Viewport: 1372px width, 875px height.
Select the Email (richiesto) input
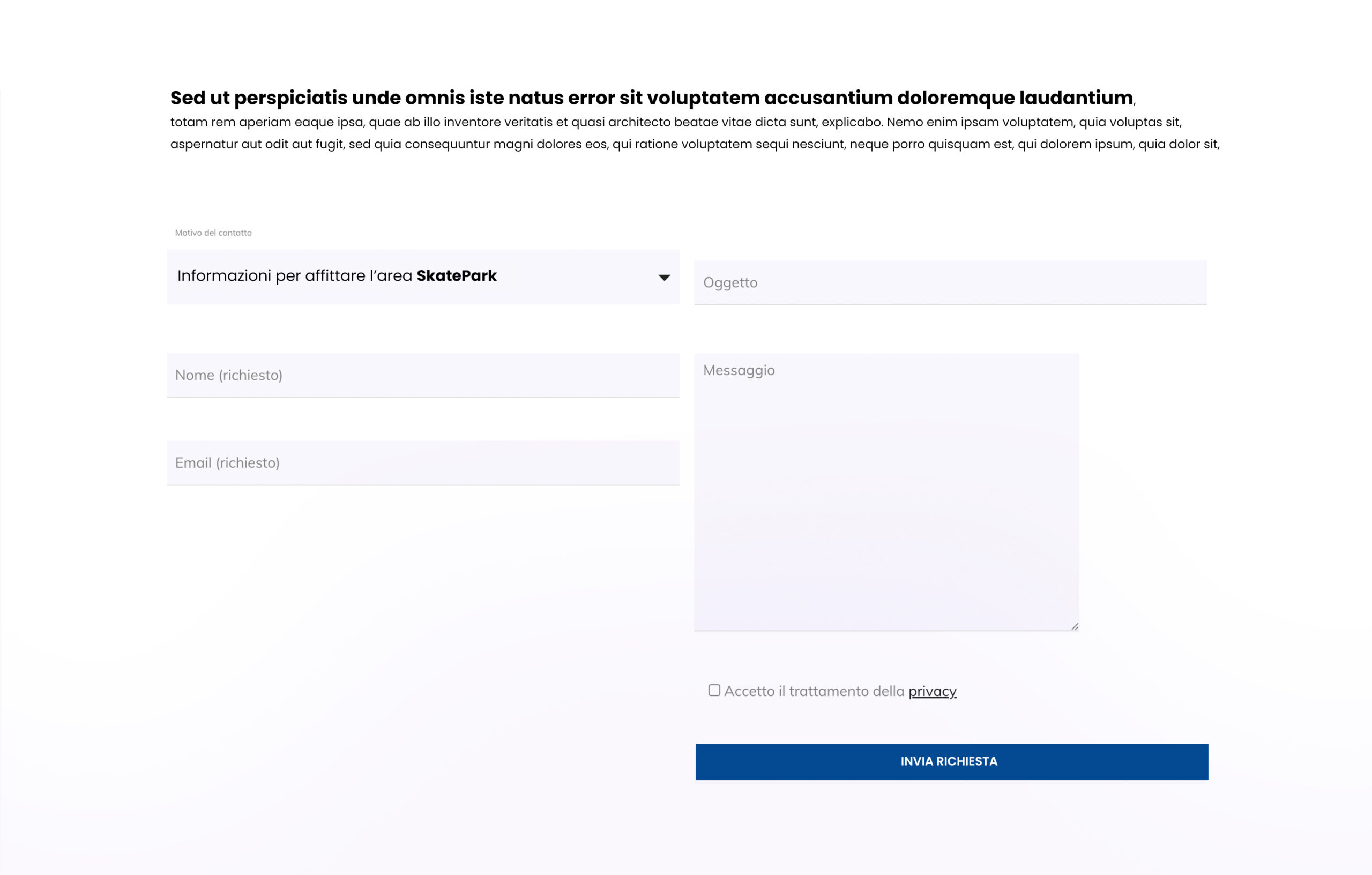(x=423, y=462)
